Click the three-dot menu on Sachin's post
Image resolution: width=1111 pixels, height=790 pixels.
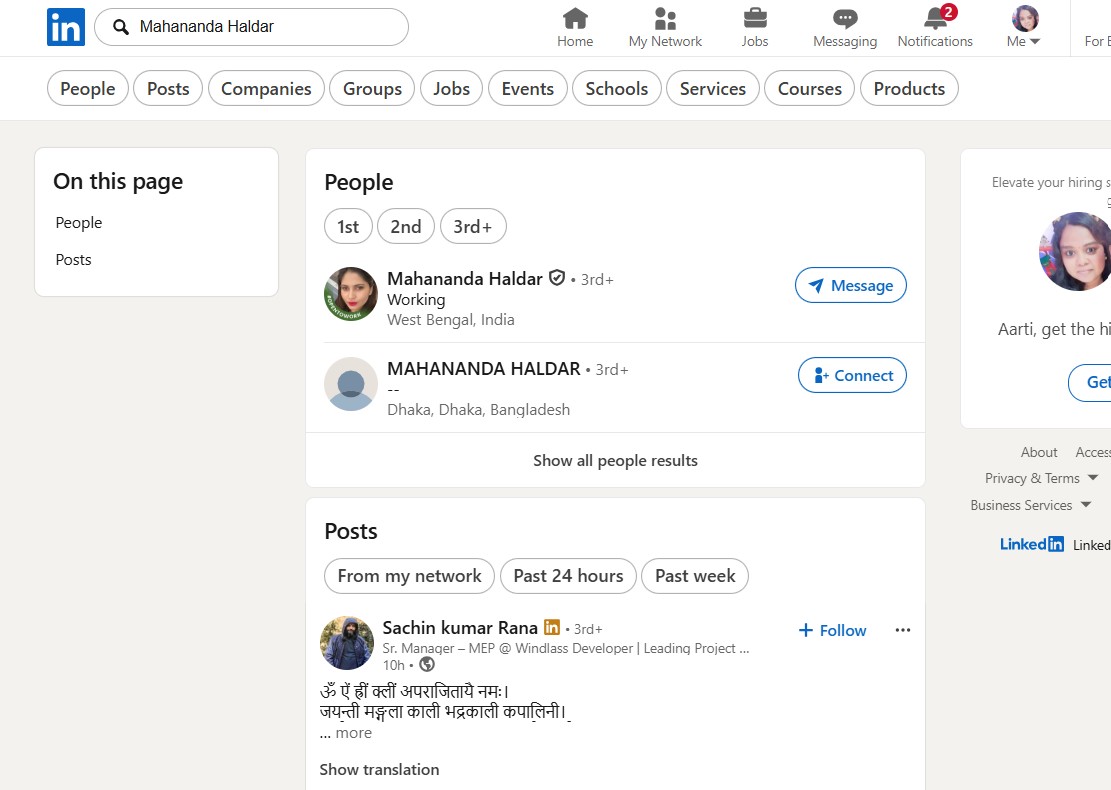tap(903, 630)
